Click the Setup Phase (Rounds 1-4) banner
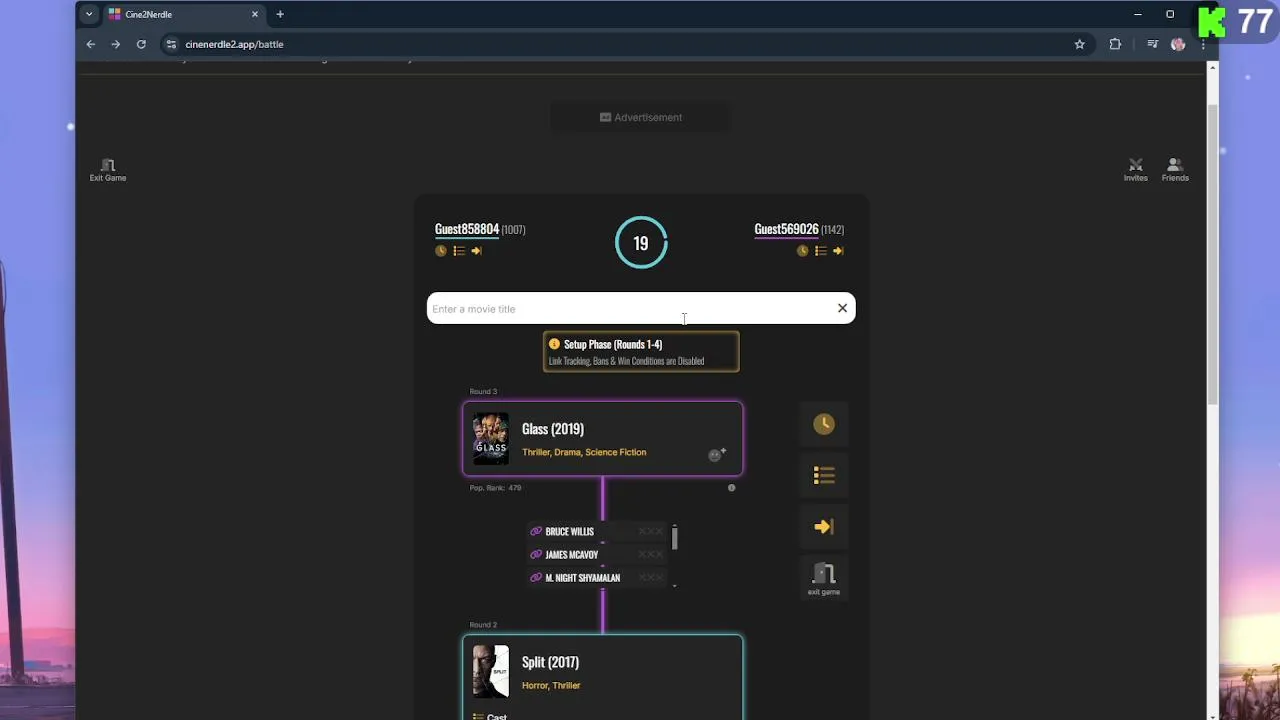 tap(641, 352)
